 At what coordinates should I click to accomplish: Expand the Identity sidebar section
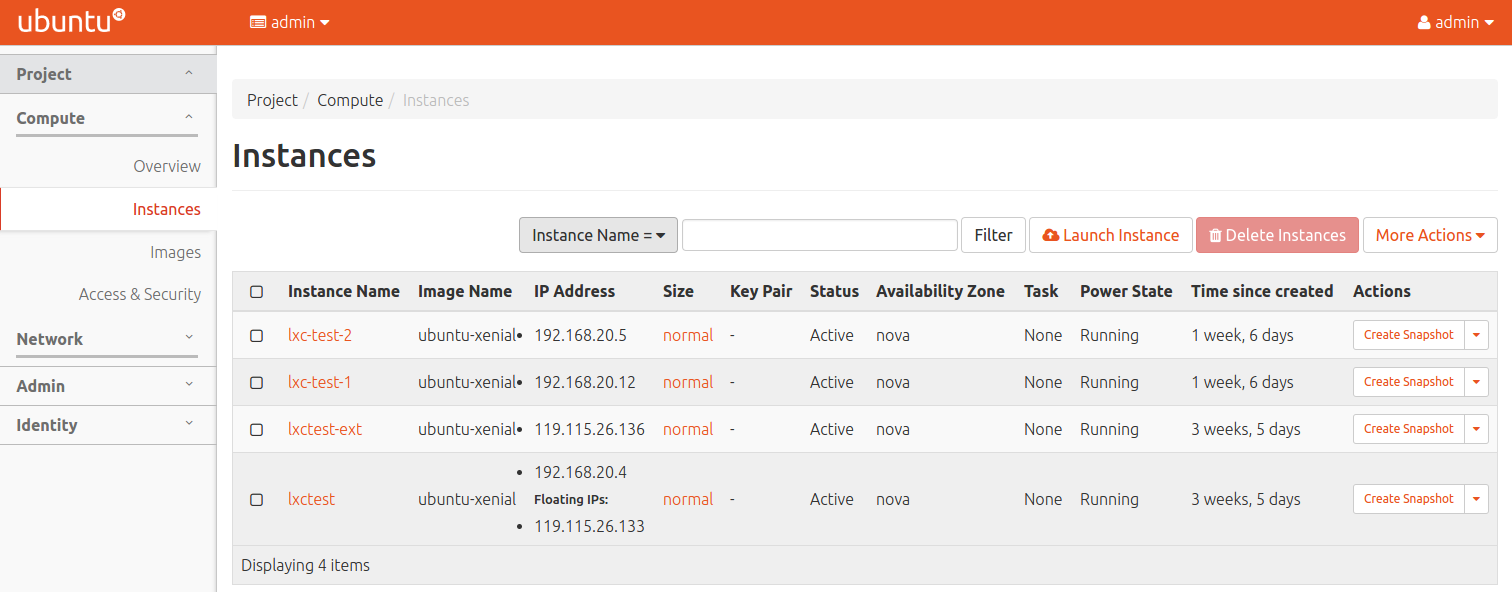pyautogui.click(x=108, y=425)
